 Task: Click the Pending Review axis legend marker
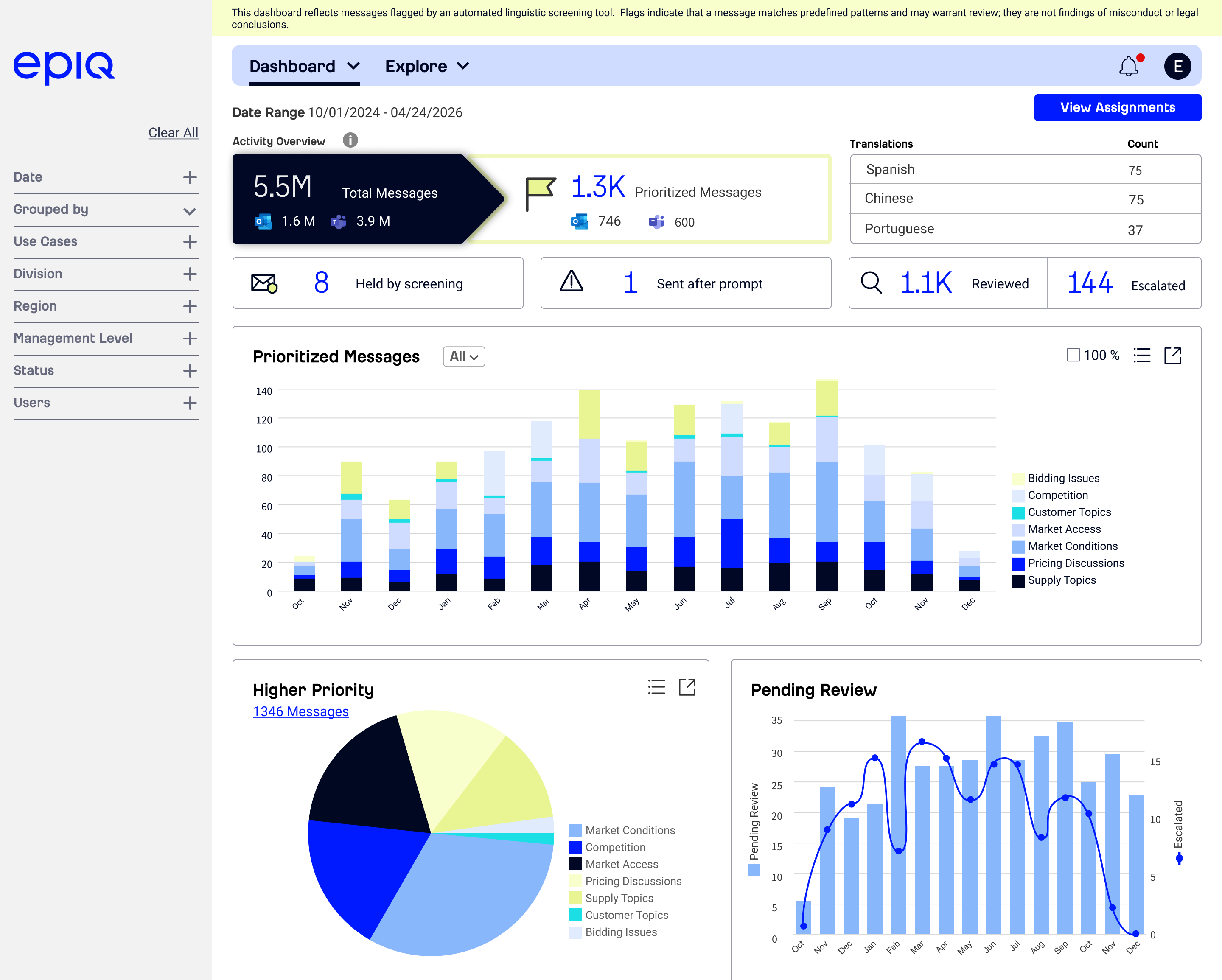point(754,869)
